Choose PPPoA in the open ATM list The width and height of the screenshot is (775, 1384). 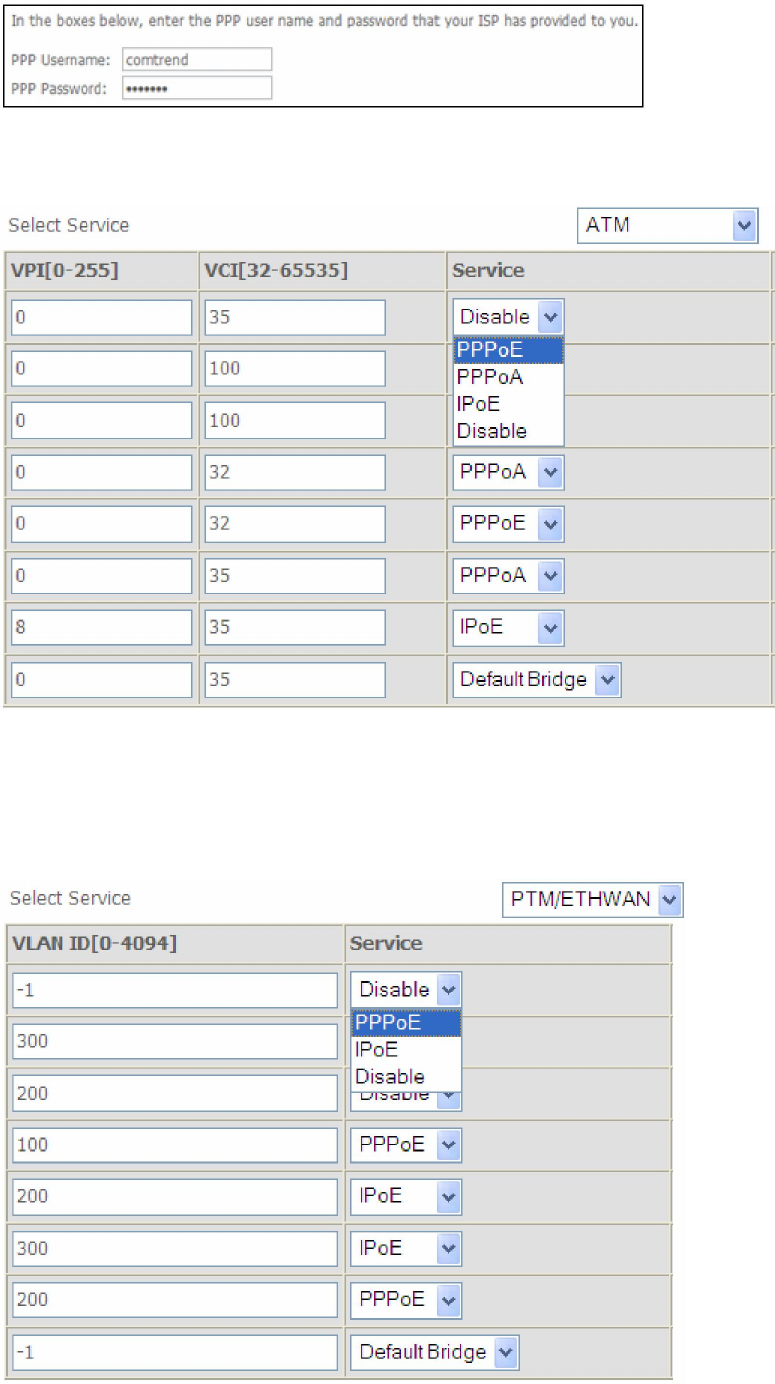[x=508, y=377]
